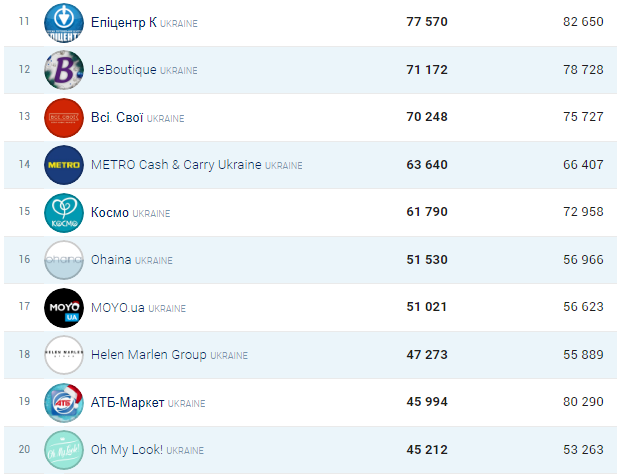Open the LeBoutique purple logo
Viewport: 620px width, 476px height.
click(x=64, y=70)
